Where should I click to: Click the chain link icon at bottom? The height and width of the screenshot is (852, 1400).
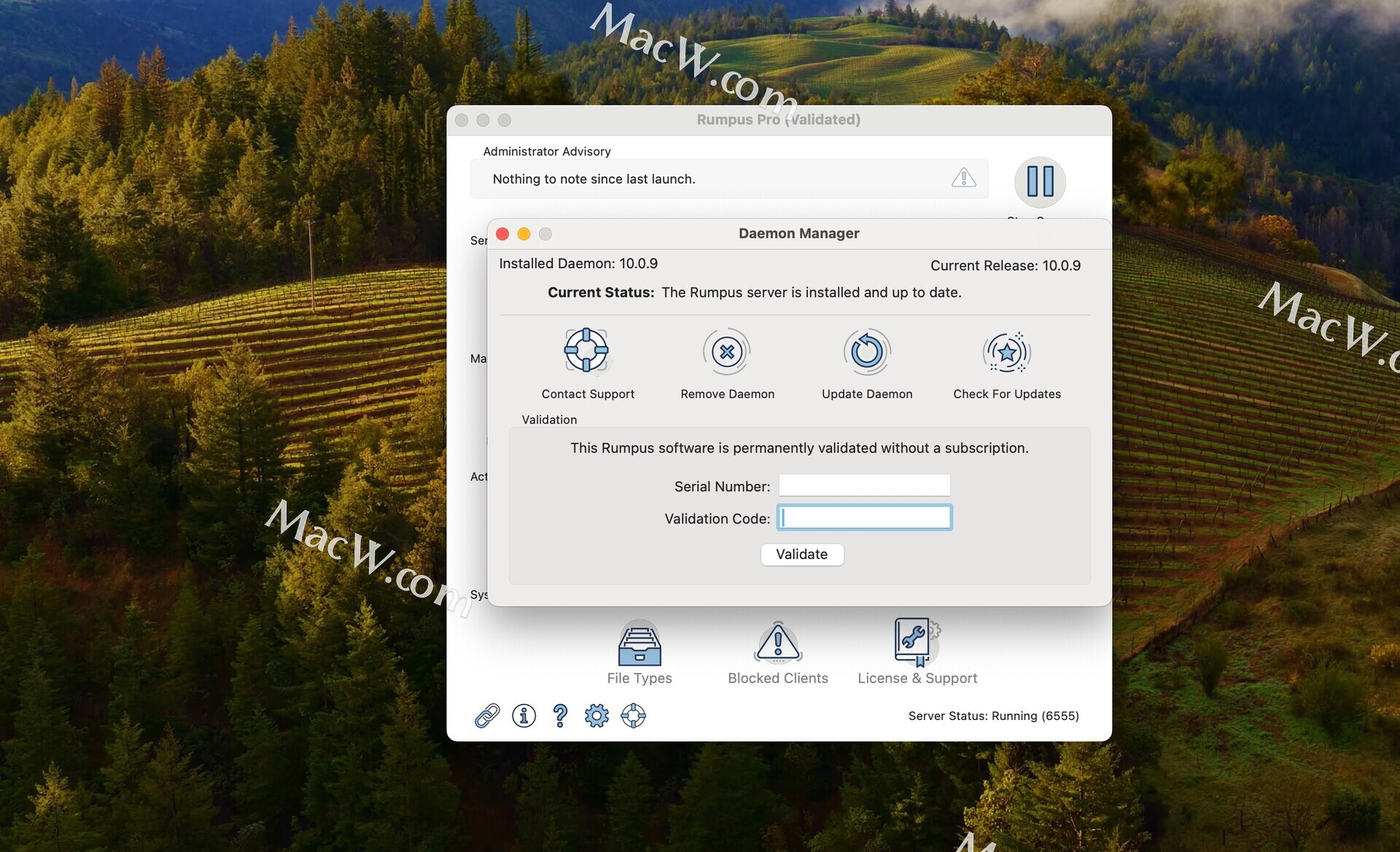[487, 716]
